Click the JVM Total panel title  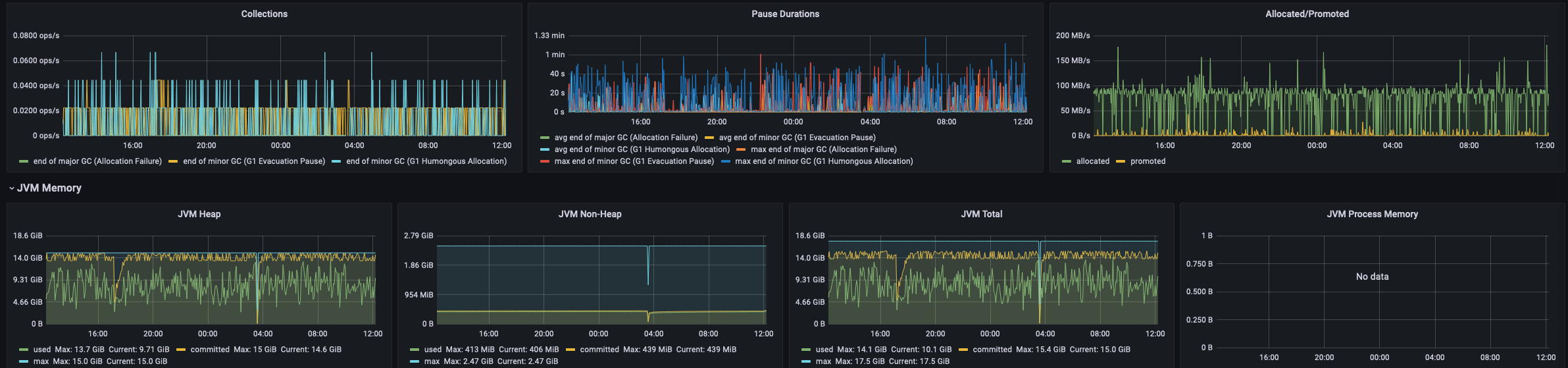[x=982, y=214]
